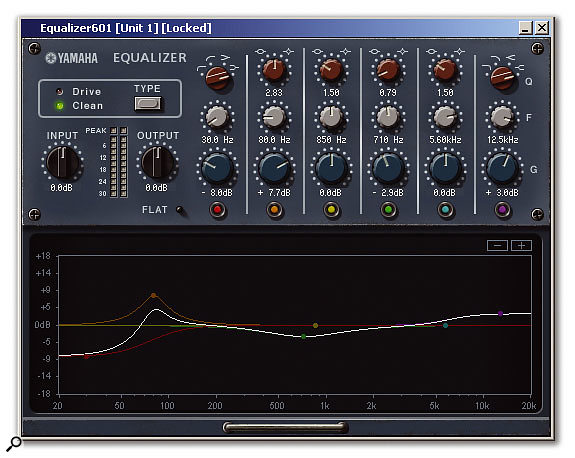Image resolution: width=575 pixels, height=458 pixels.
Task: Click the 710 Hz frequency knob
Action: pyautogui.click(x=388, y=117)
